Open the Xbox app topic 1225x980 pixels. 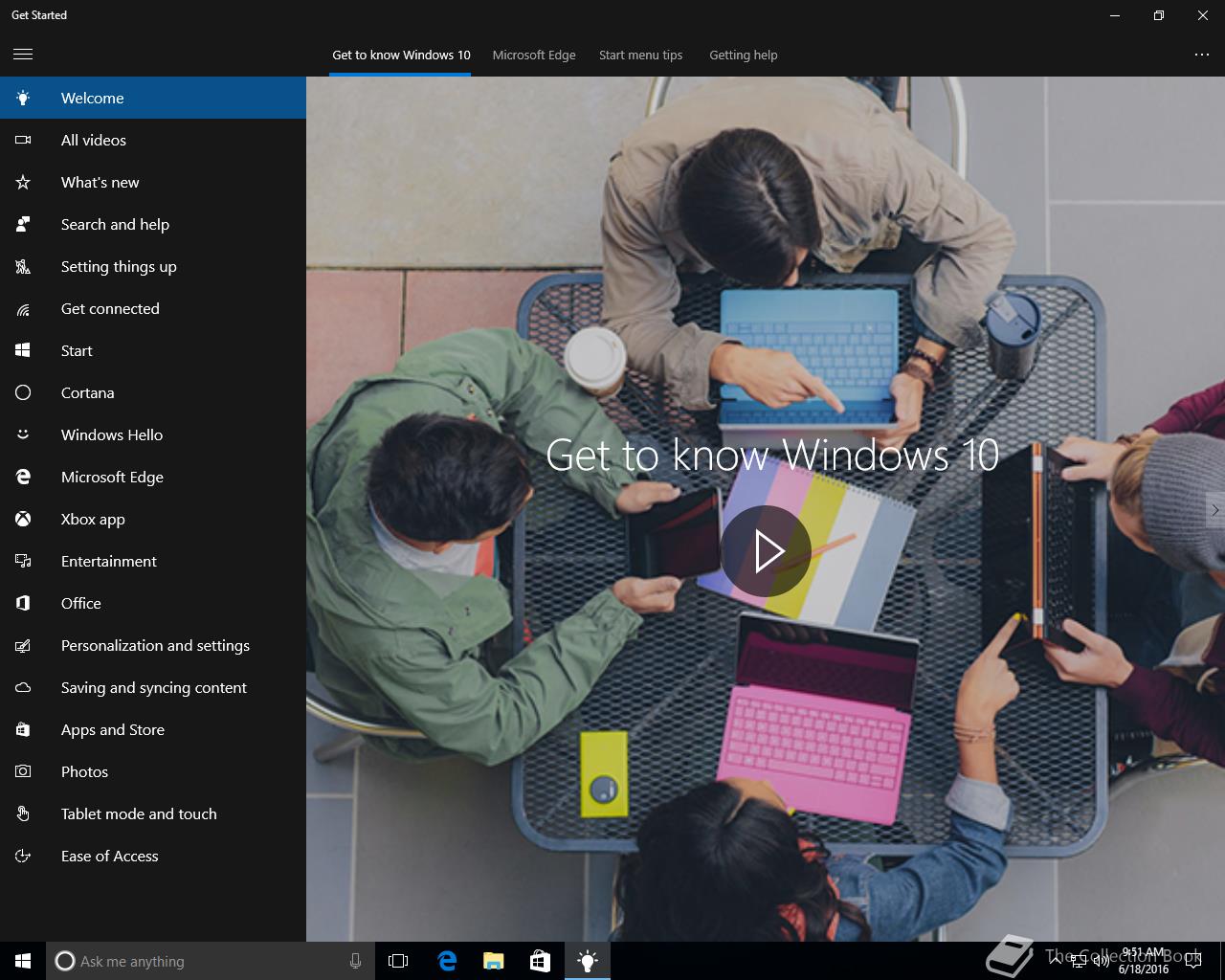153,519
